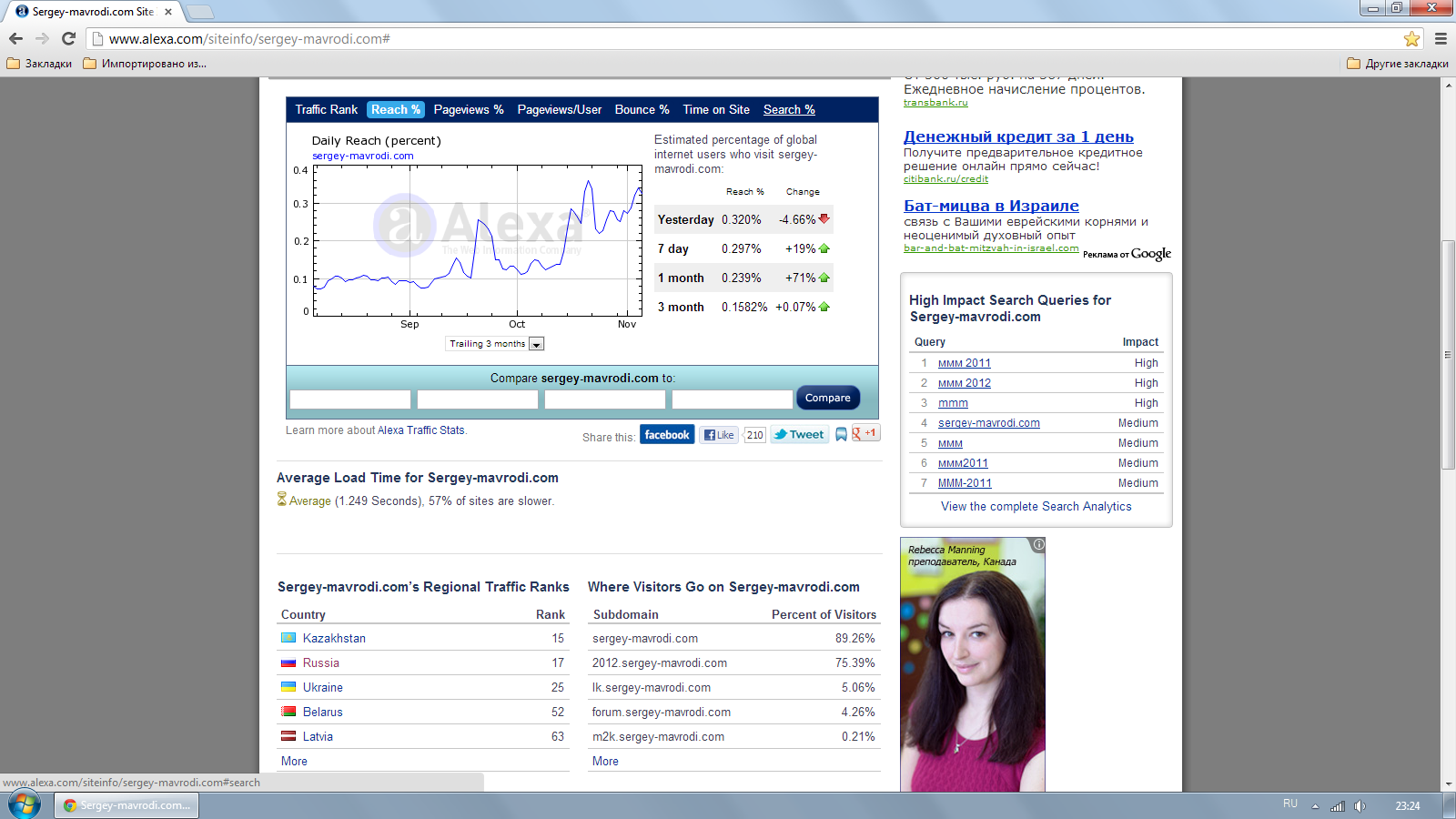This screenshot has height=819, width=1456.
Task: Open a new browser tab
Action: pos(199,12)
